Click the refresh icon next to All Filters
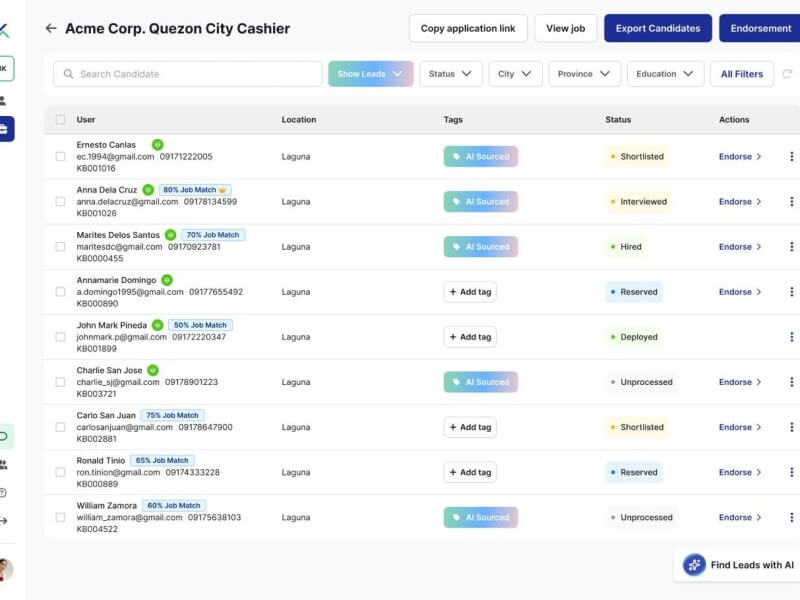This screenshot has width=800, height=600. (789, 73)
